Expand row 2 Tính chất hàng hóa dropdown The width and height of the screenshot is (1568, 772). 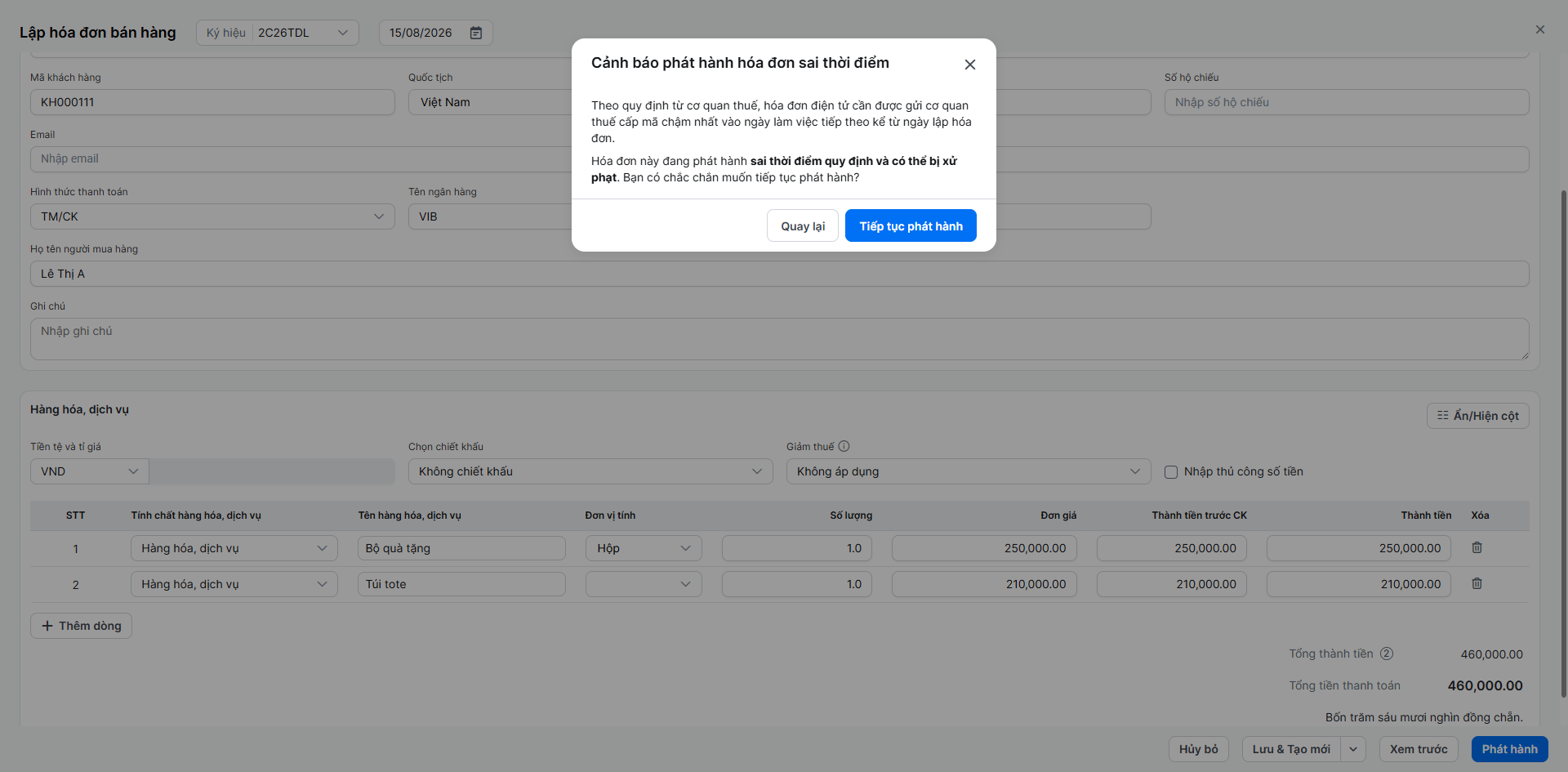pos(234,584)
